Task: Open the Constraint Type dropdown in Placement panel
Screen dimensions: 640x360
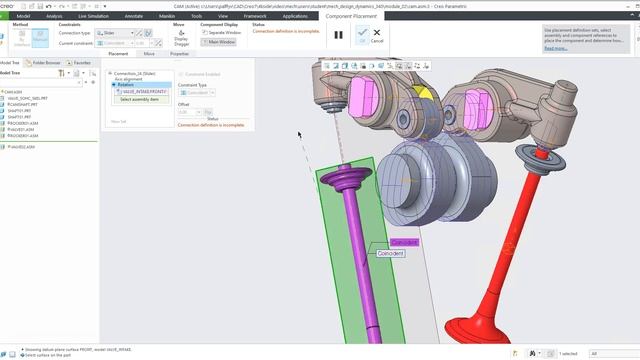Action: (212, 93)
